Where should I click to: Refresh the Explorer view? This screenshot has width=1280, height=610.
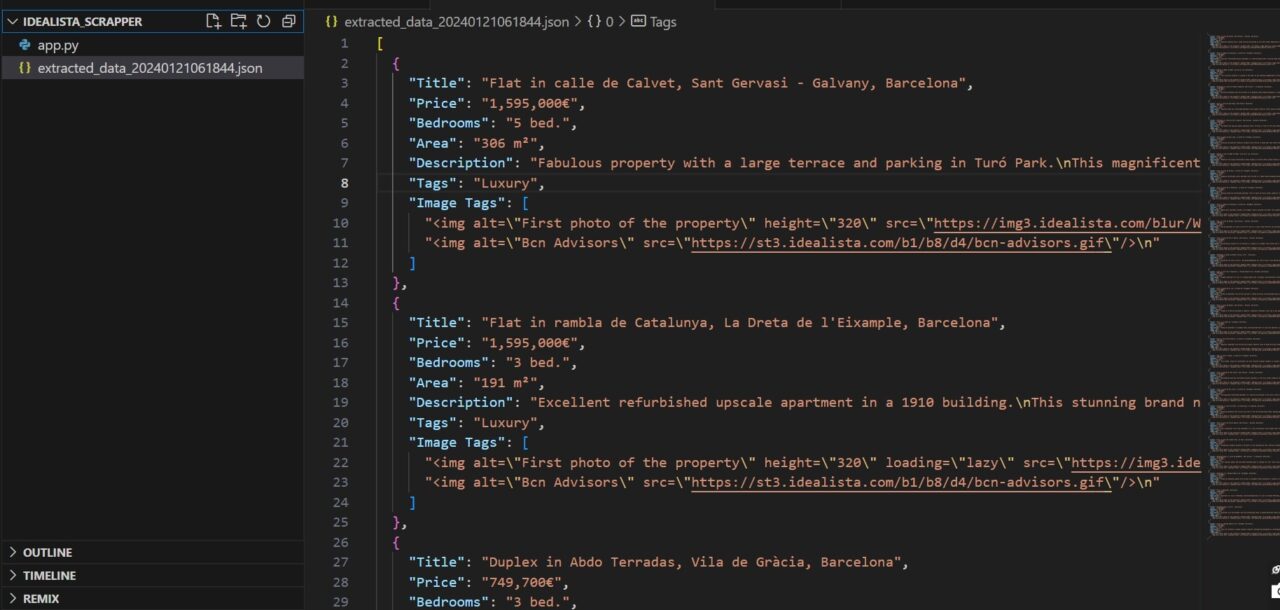263,21
